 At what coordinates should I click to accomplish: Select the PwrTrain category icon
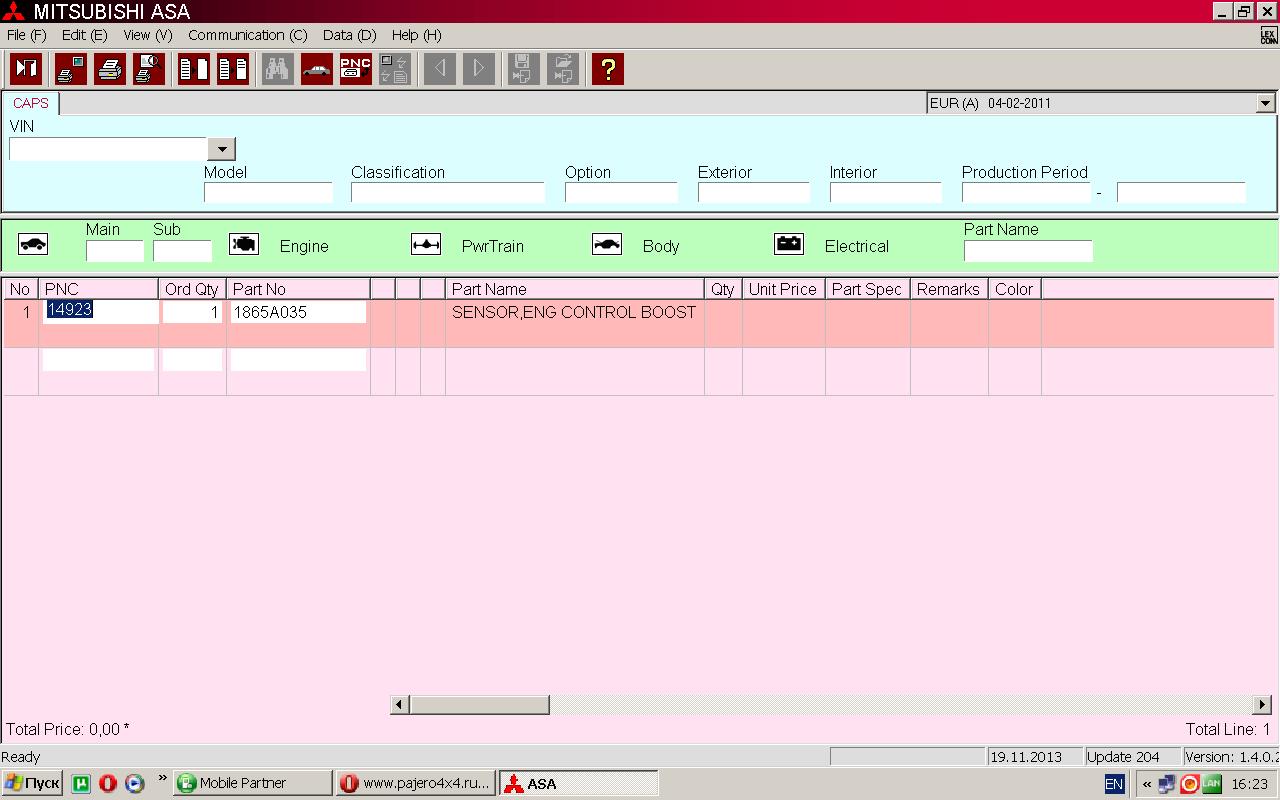(x=426, y=245)
